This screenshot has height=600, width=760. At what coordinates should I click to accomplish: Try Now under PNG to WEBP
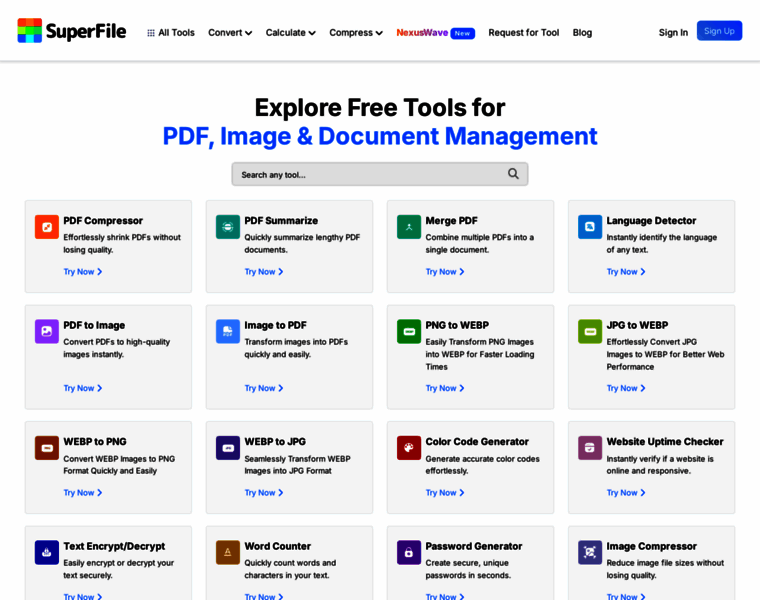pyautogui.click(x=444, y=388)
